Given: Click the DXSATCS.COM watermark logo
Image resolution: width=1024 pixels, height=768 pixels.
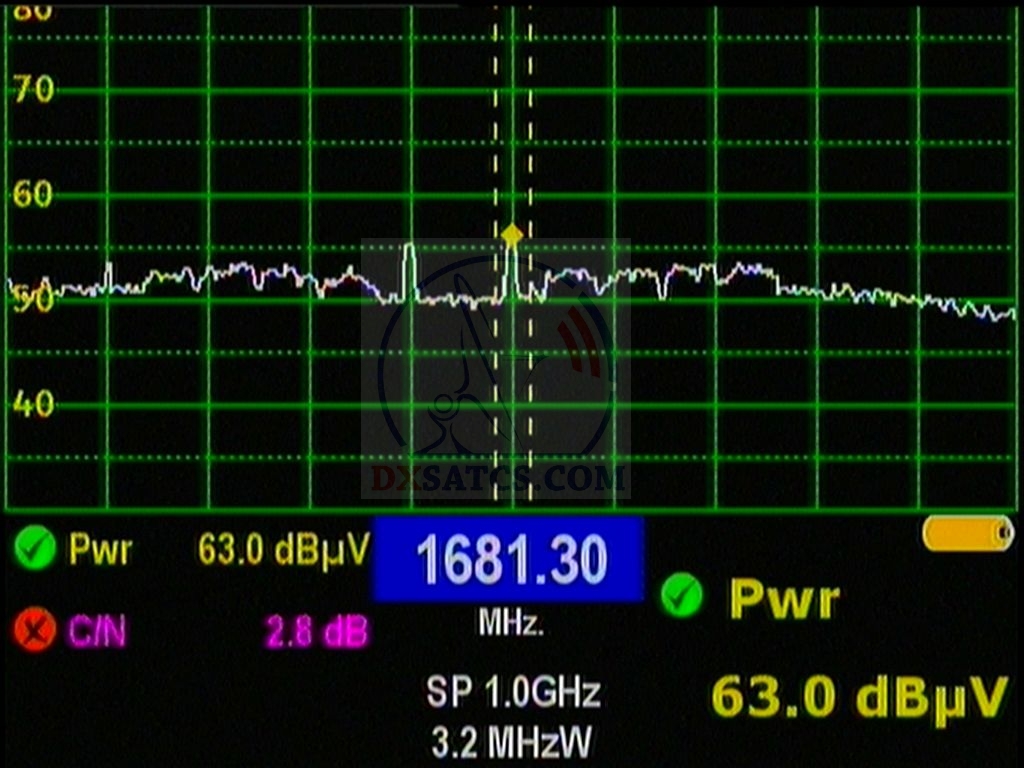Looking at the screenshot, I should click(497, 478).
